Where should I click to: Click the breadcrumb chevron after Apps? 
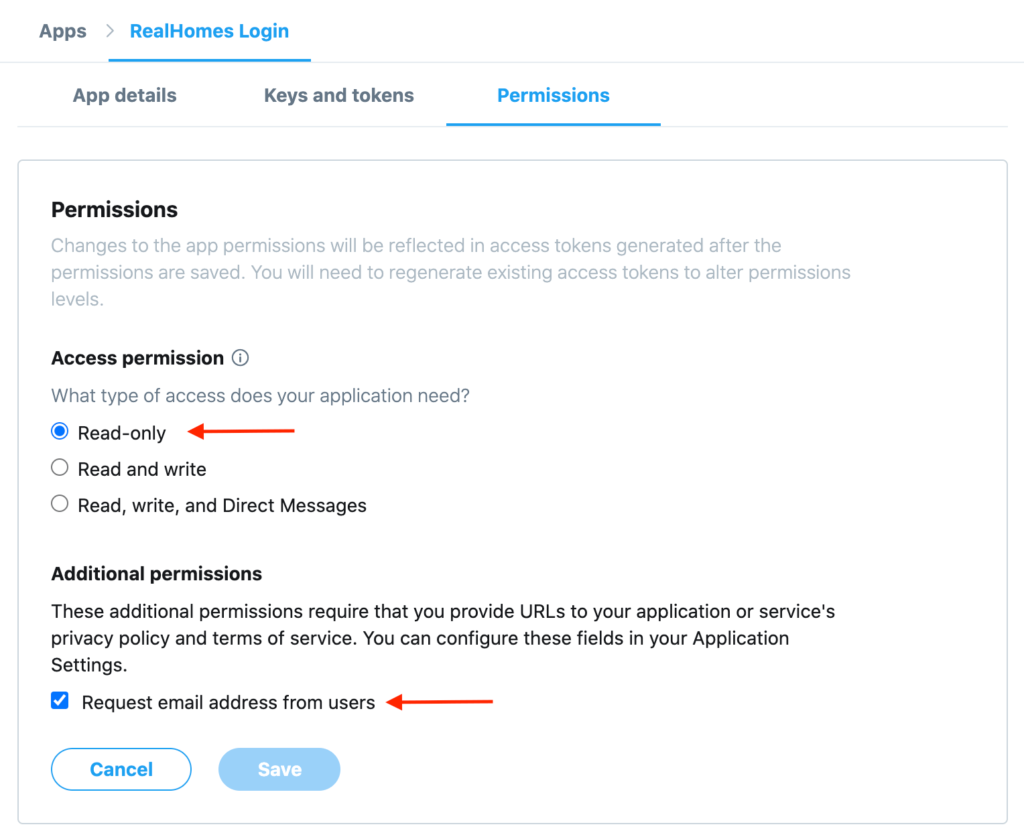click(109, 31)
